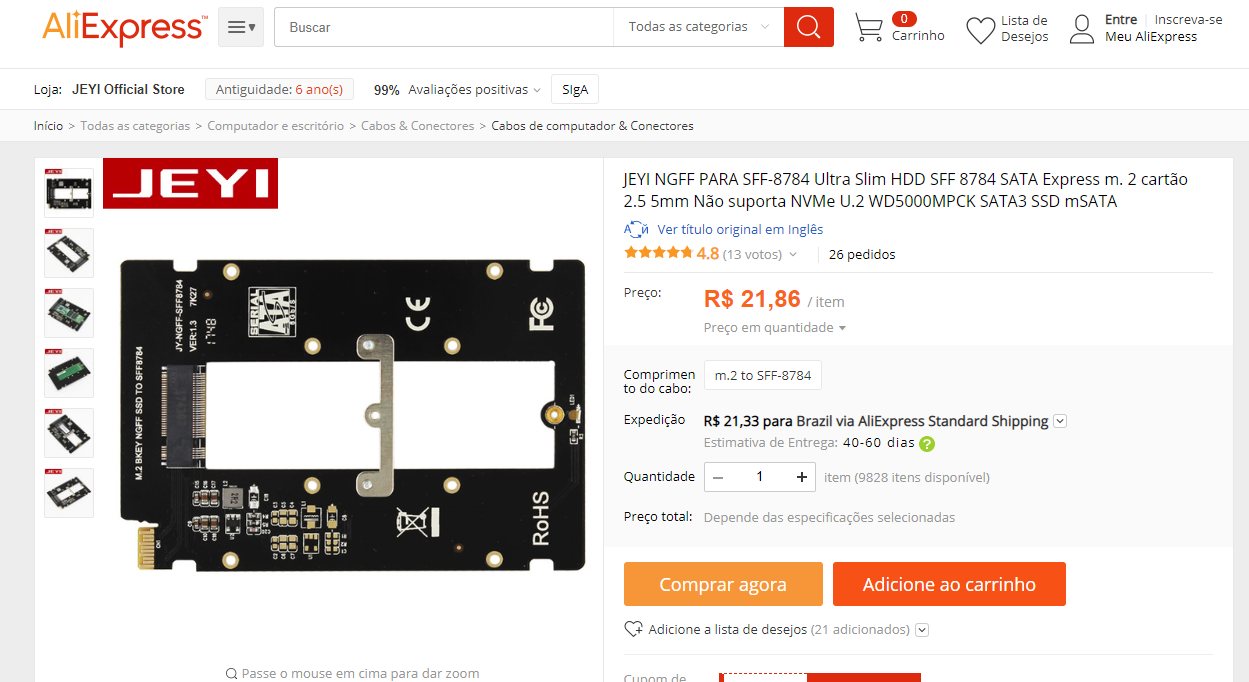Click the AliExpress logo
The height and width of the screenshot is (682, 1249).
[124, 28]
